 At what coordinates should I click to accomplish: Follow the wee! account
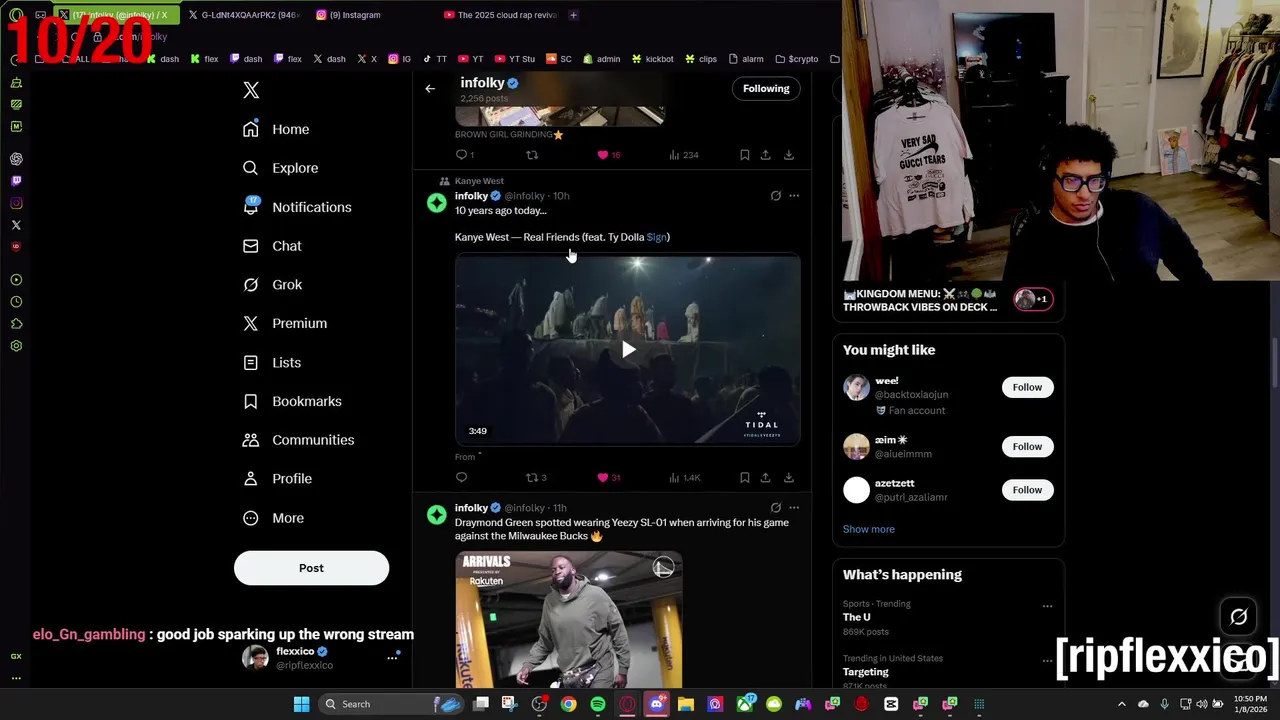coord(1027,387)
